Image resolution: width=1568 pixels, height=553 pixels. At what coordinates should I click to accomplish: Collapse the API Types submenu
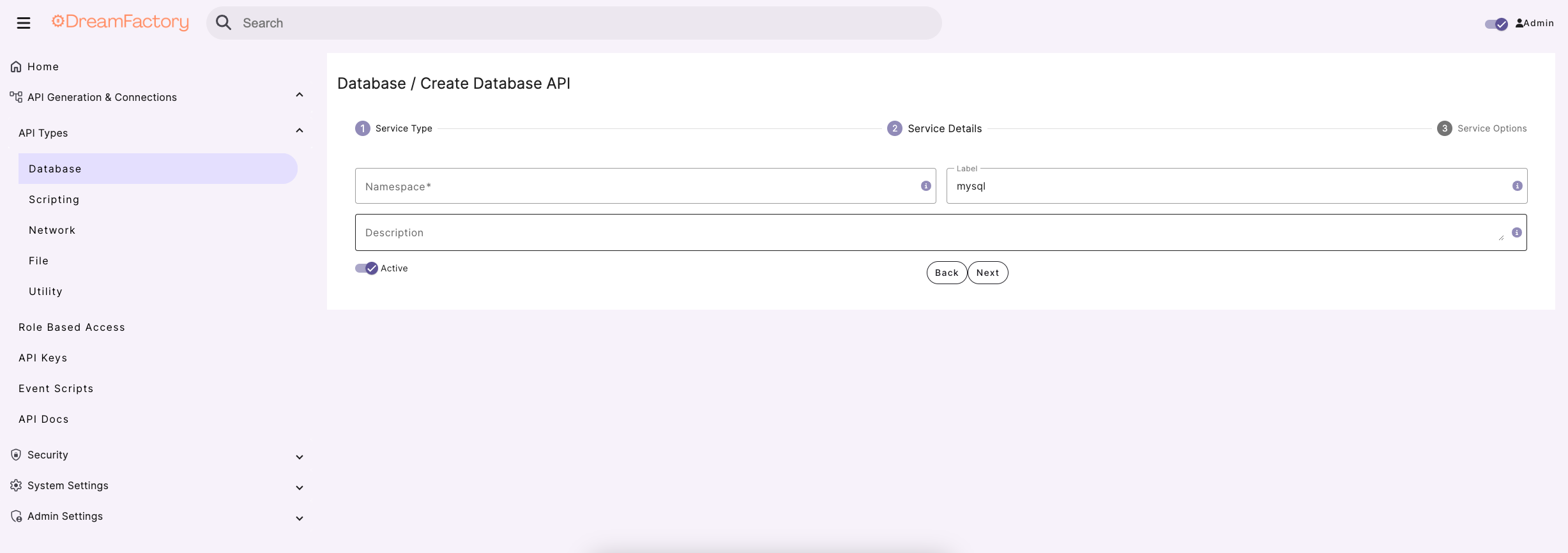(299, 131)
